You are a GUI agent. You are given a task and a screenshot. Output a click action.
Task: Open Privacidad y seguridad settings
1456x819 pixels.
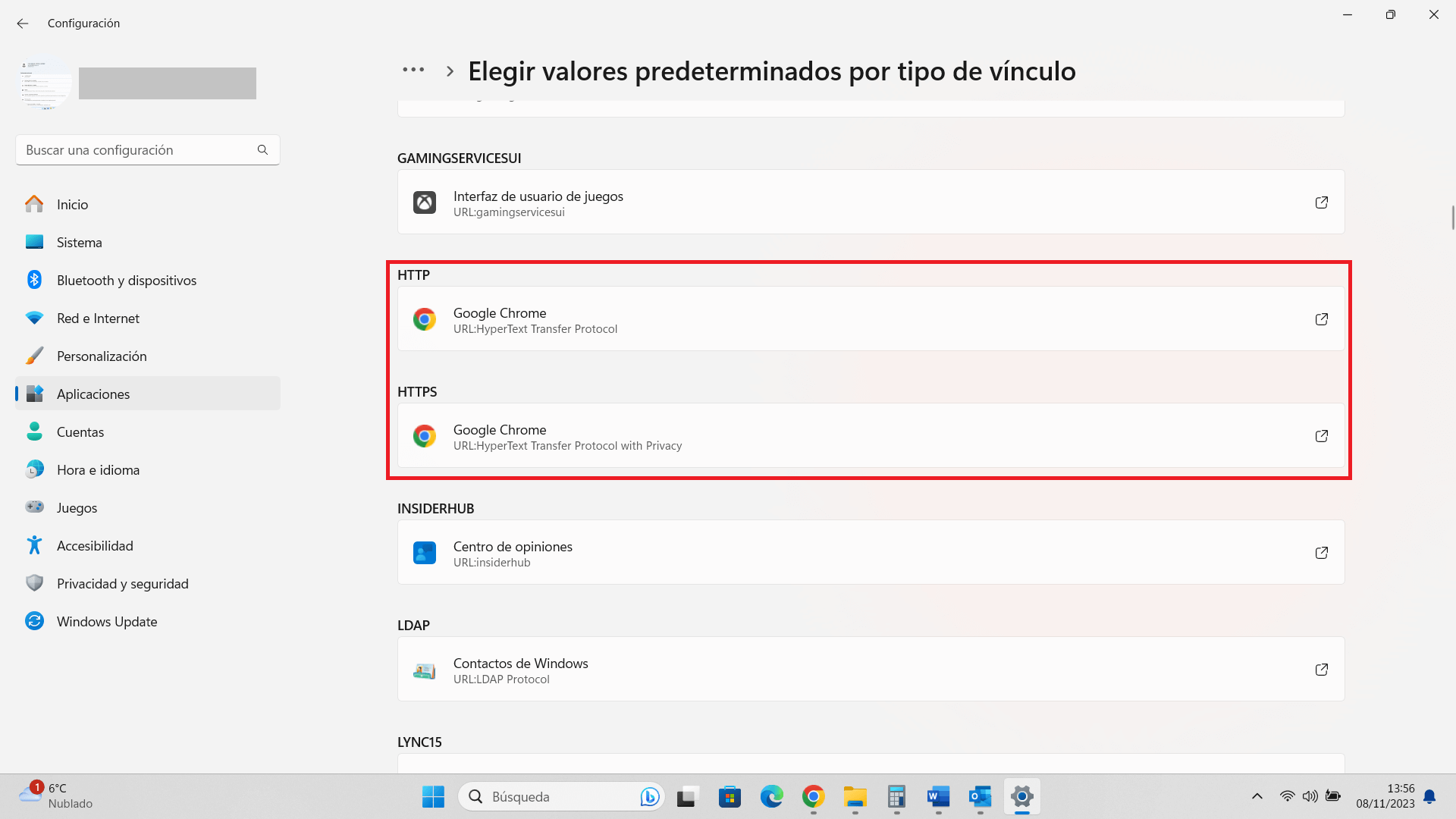(148, 583)
